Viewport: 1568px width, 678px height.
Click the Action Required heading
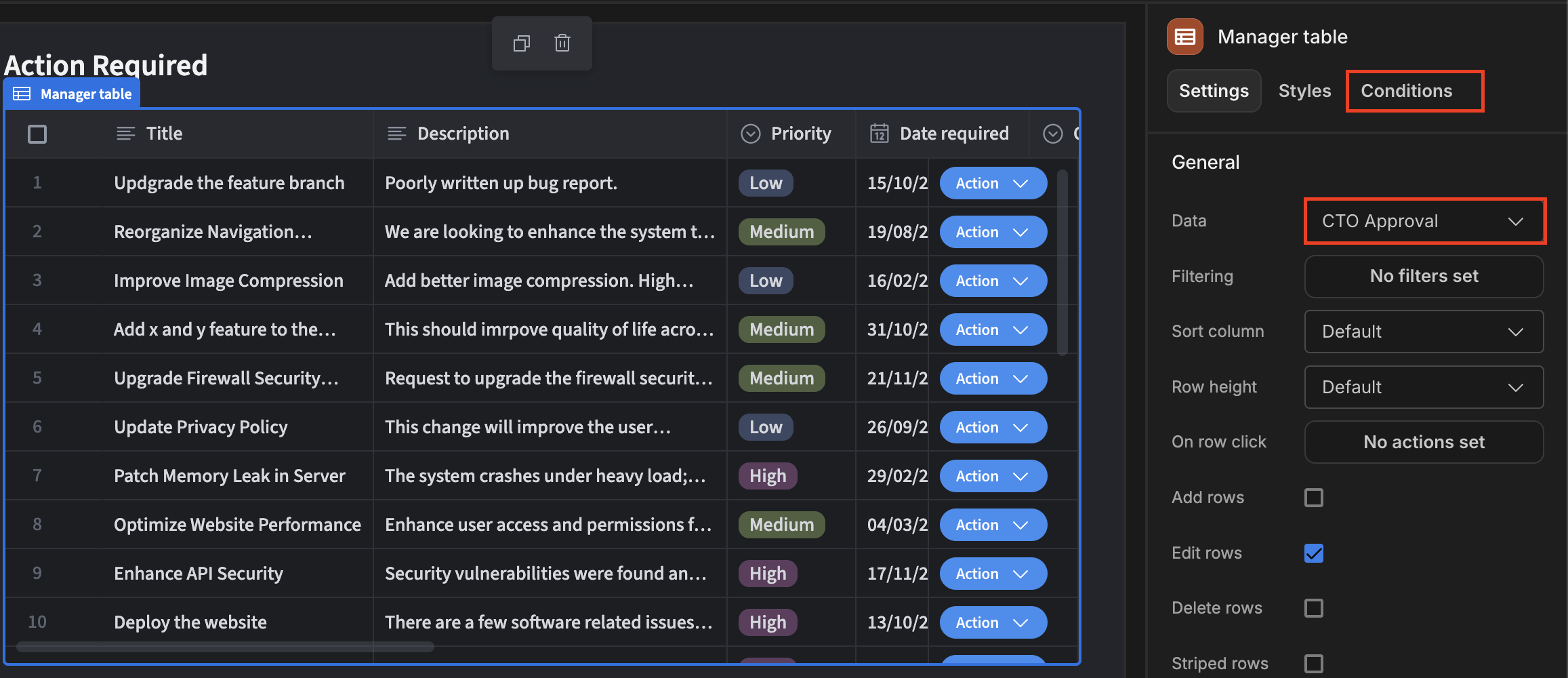pyautogui.click(x=106, y=65)
